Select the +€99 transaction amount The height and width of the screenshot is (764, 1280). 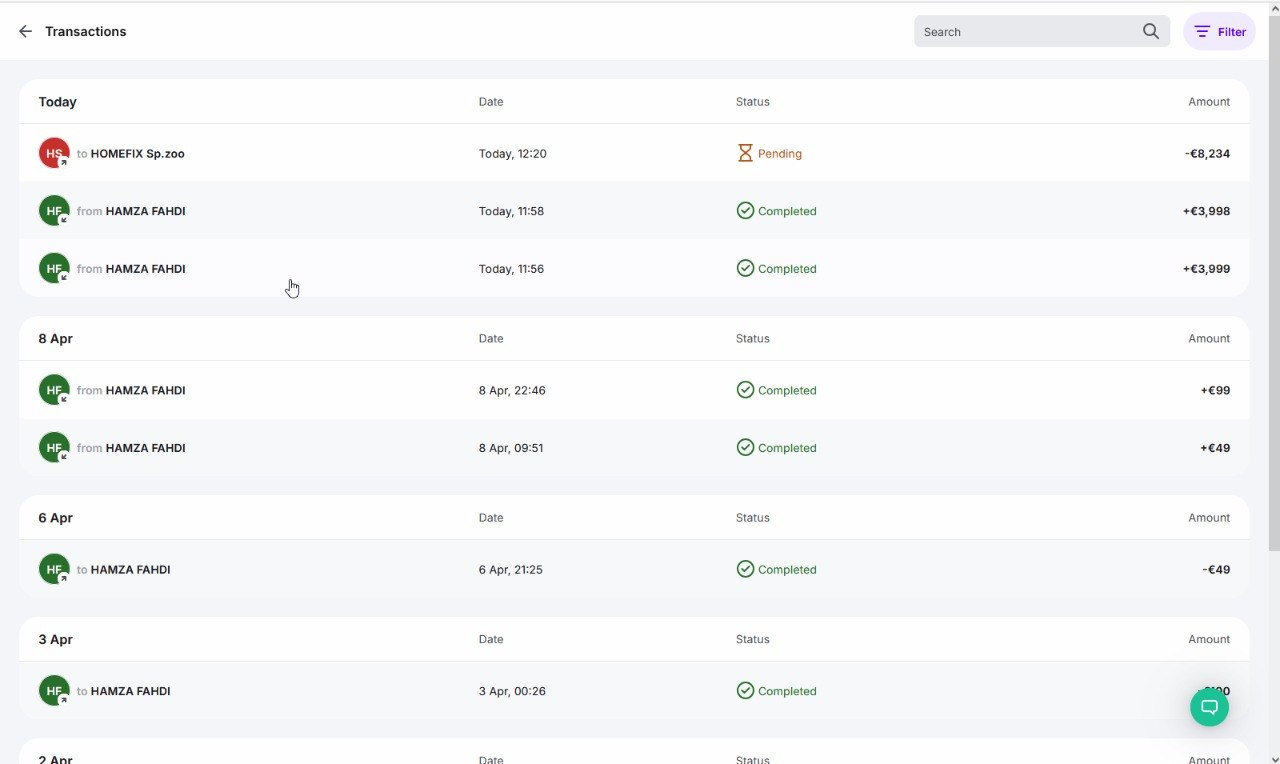click(1215, 391)
